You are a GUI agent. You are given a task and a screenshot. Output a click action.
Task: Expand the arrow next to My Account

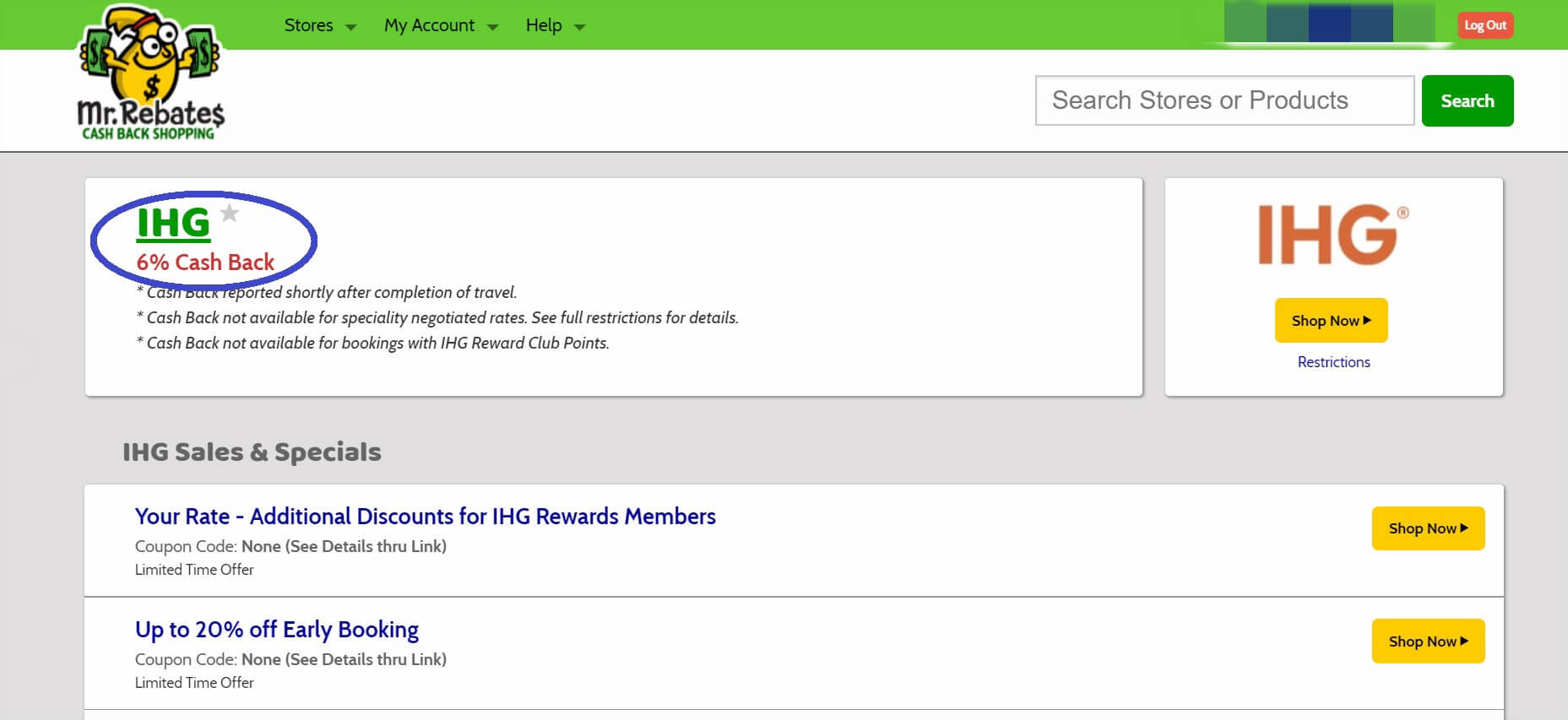(493, 27)
